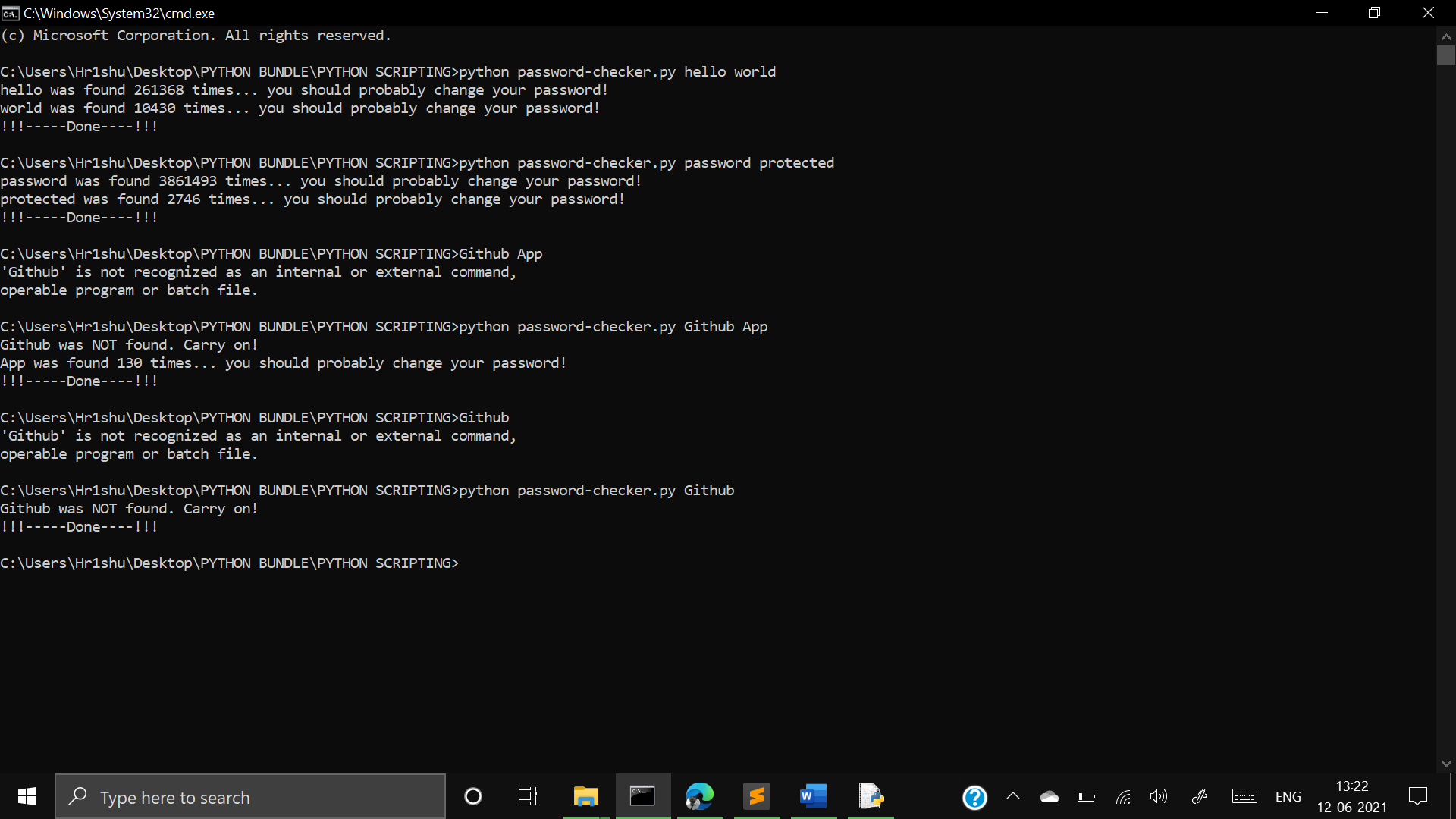Click the Type here to search box
Screen dimensions: 1456x819
pos(250,797)
